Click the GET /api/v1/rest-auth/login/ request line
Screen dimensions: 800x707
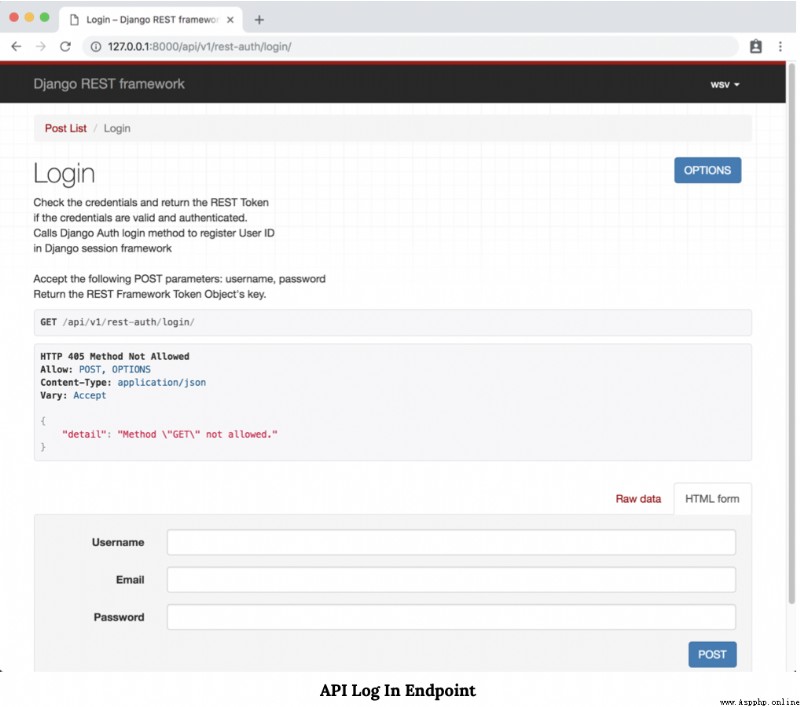117,322
